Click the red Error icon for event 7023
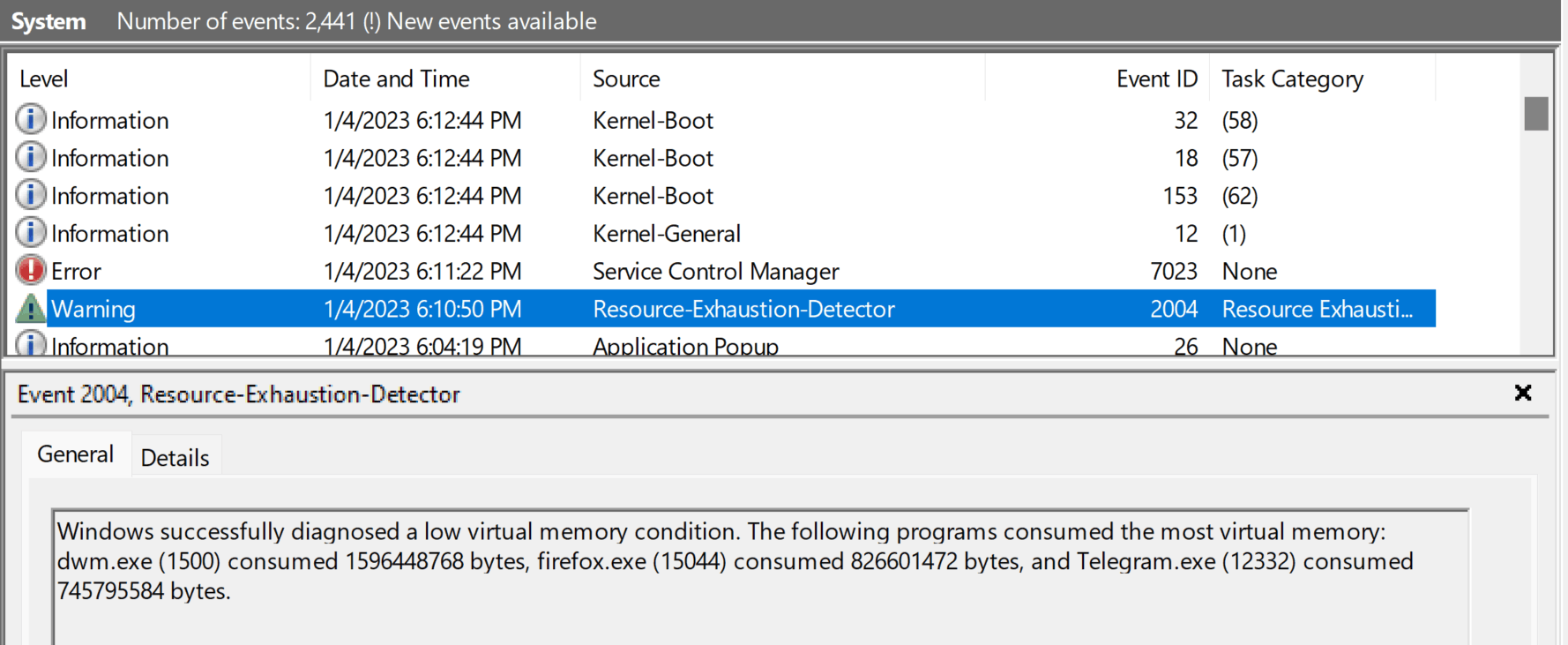 (x=31, y=270)
